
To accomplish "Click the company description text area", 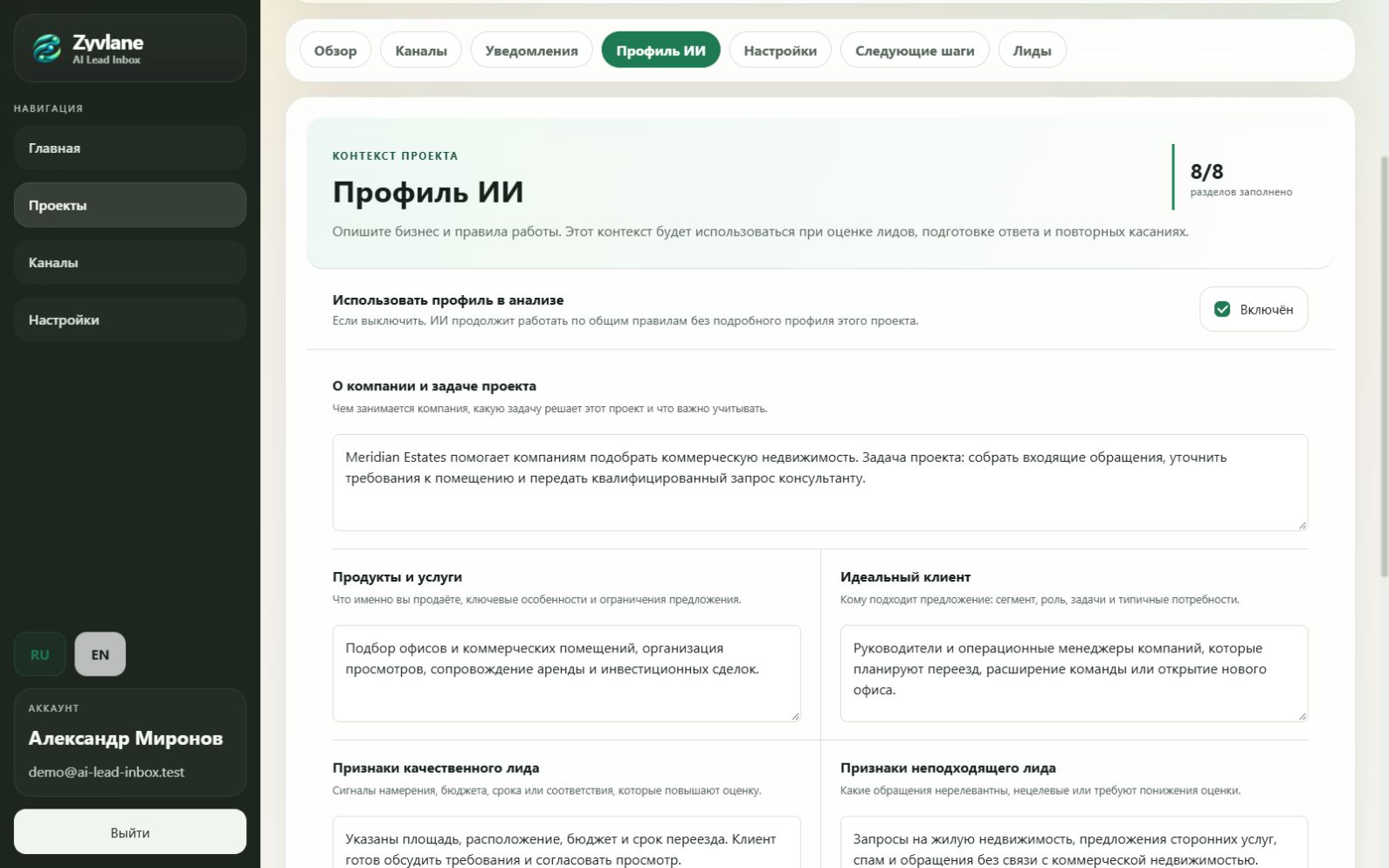I will (x=819, y=482).
